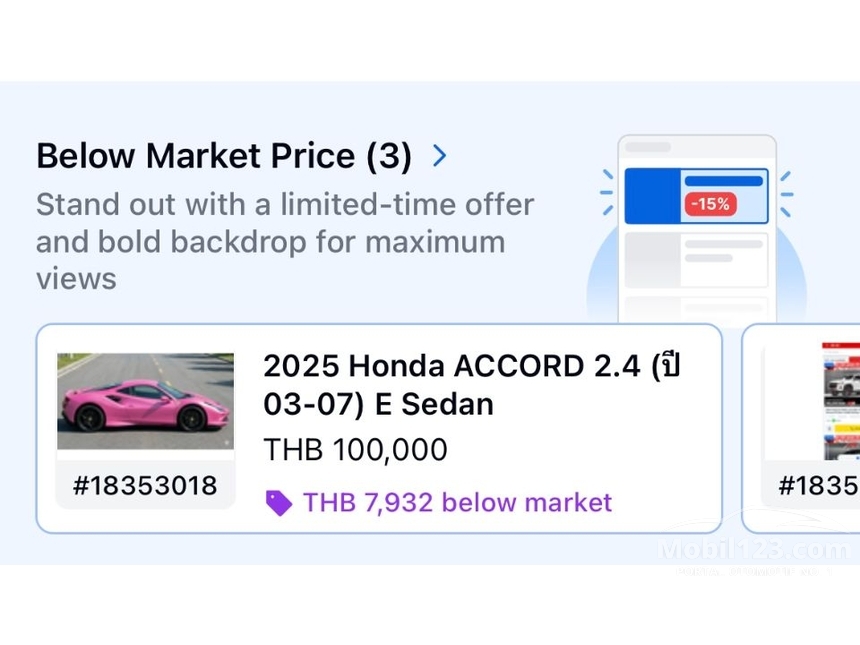Open the pink sports car thumbnail

pos(145,401)
